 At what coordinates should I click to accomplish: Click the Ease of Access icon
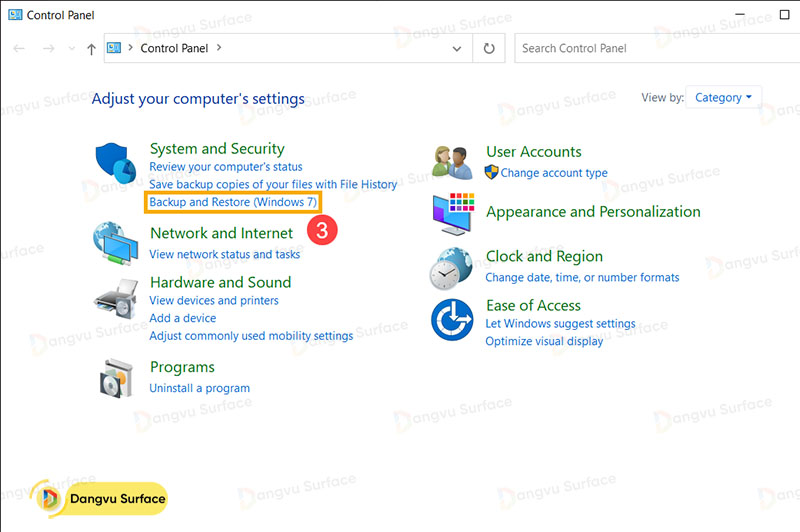pyautogui.click(x=452, y=320)
